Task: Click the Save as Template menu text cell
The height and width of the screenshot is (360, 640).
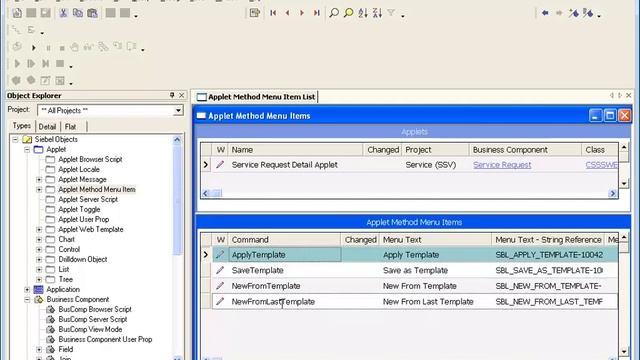Action: pyautogui.click(x=436, y=270)
